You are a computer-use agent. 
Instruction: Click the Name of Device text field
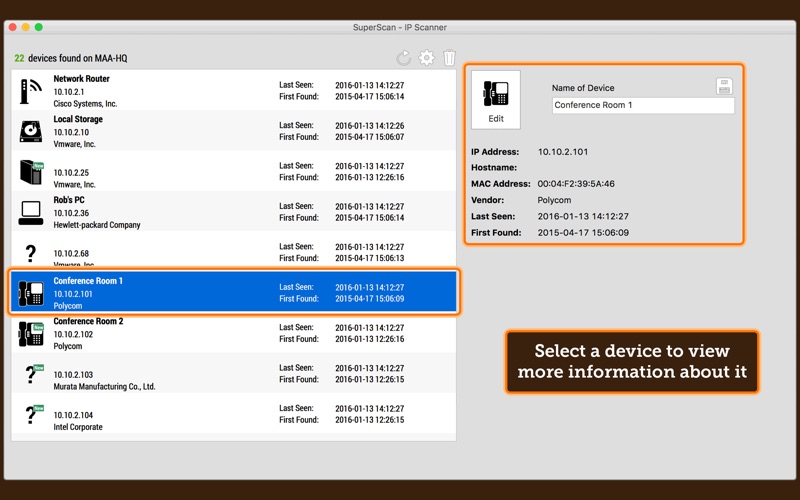642,106
